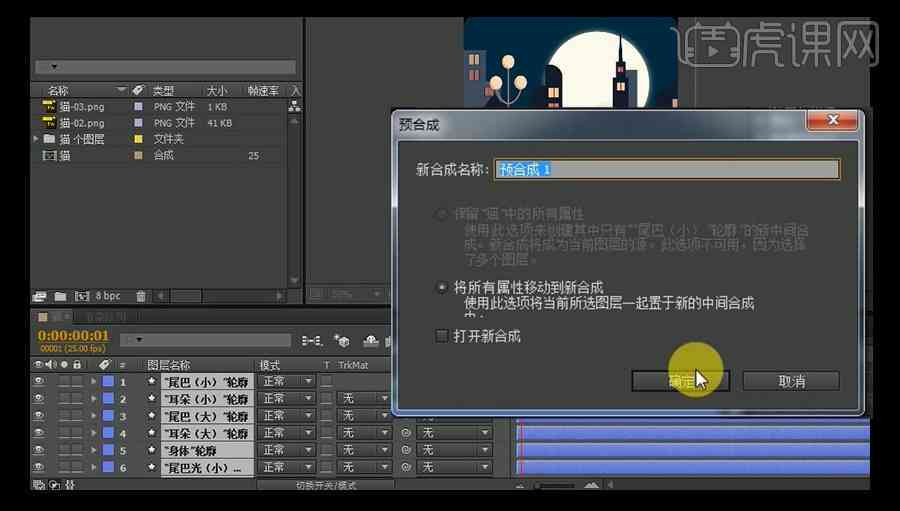The height and width of the screenshot is (511, 900).
Task: Hide layer 1 "尾巴（小）"轮廓 using its eye toggle
Action: pyautogui.click(x=38, y=381)
